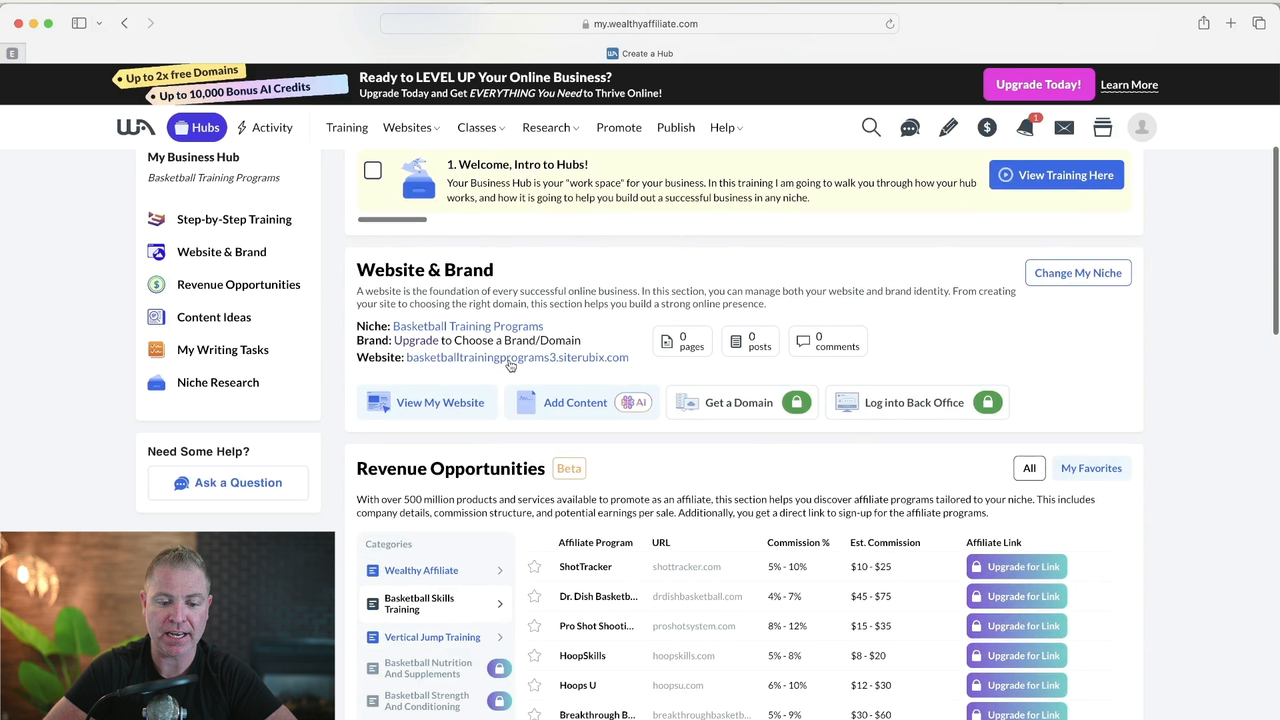Open the basketballtrainingprograms3.siterubix.com link

[x=517, y=357]
